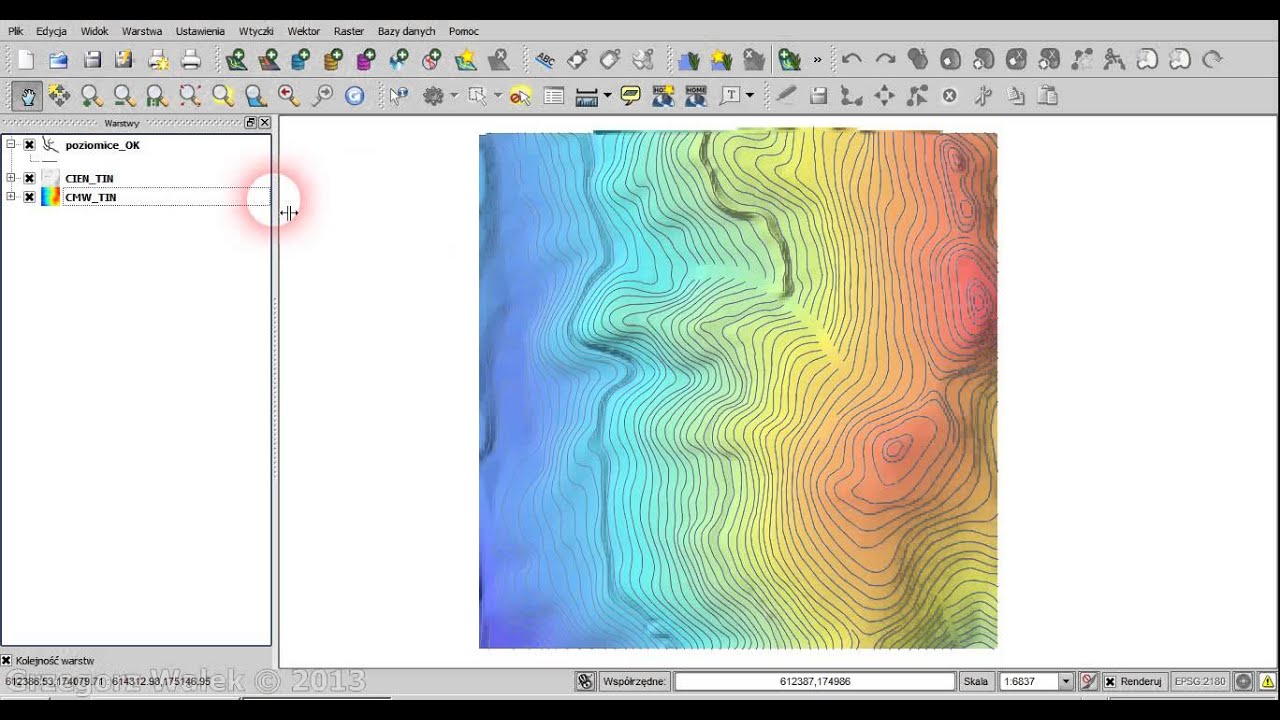Select the Zoom In magnifier tool
This screenshot has height=720, width=1280.
[x=91, y=96]
